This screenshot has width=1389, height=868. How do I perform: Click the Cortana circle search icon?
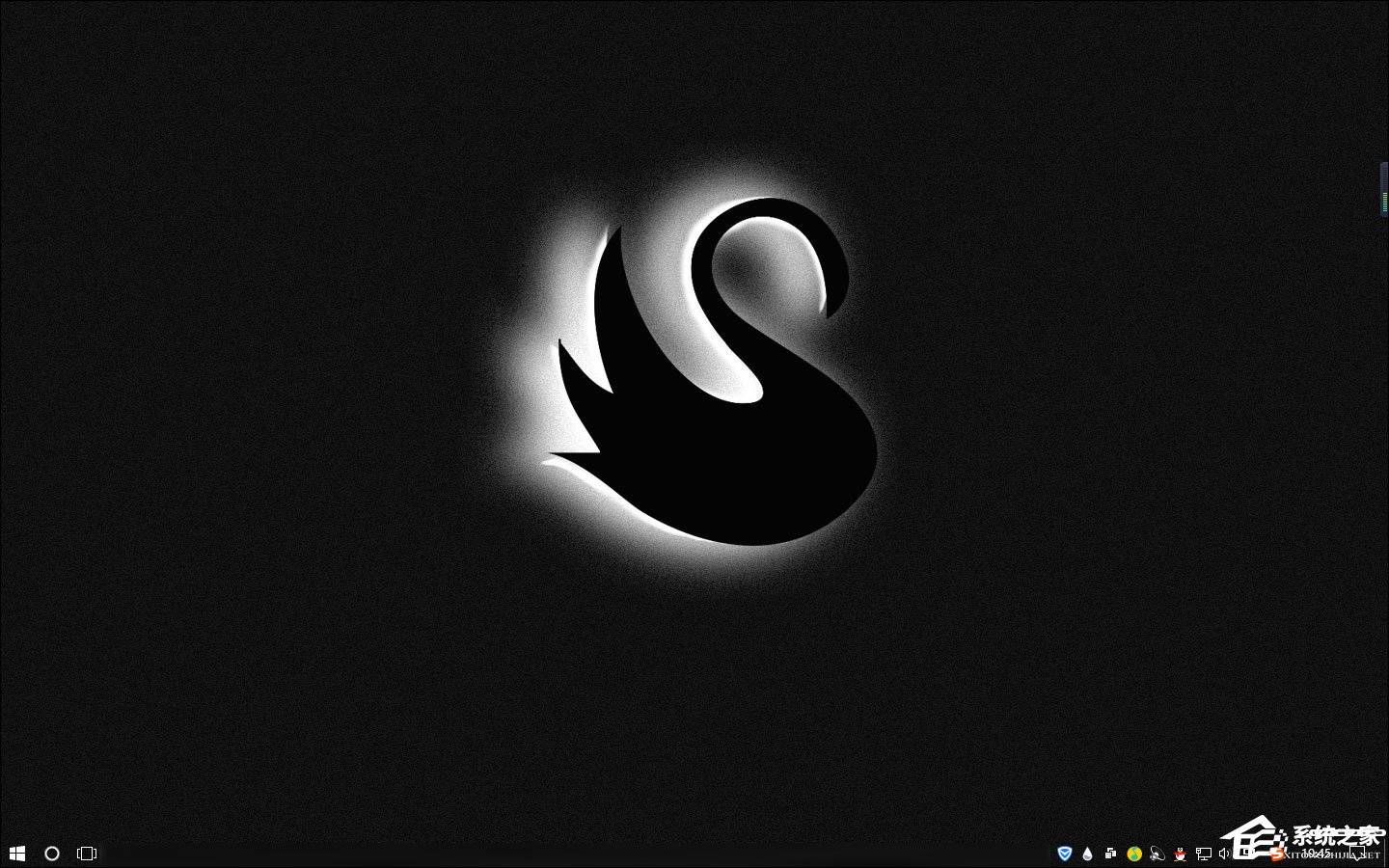[52, 854]
